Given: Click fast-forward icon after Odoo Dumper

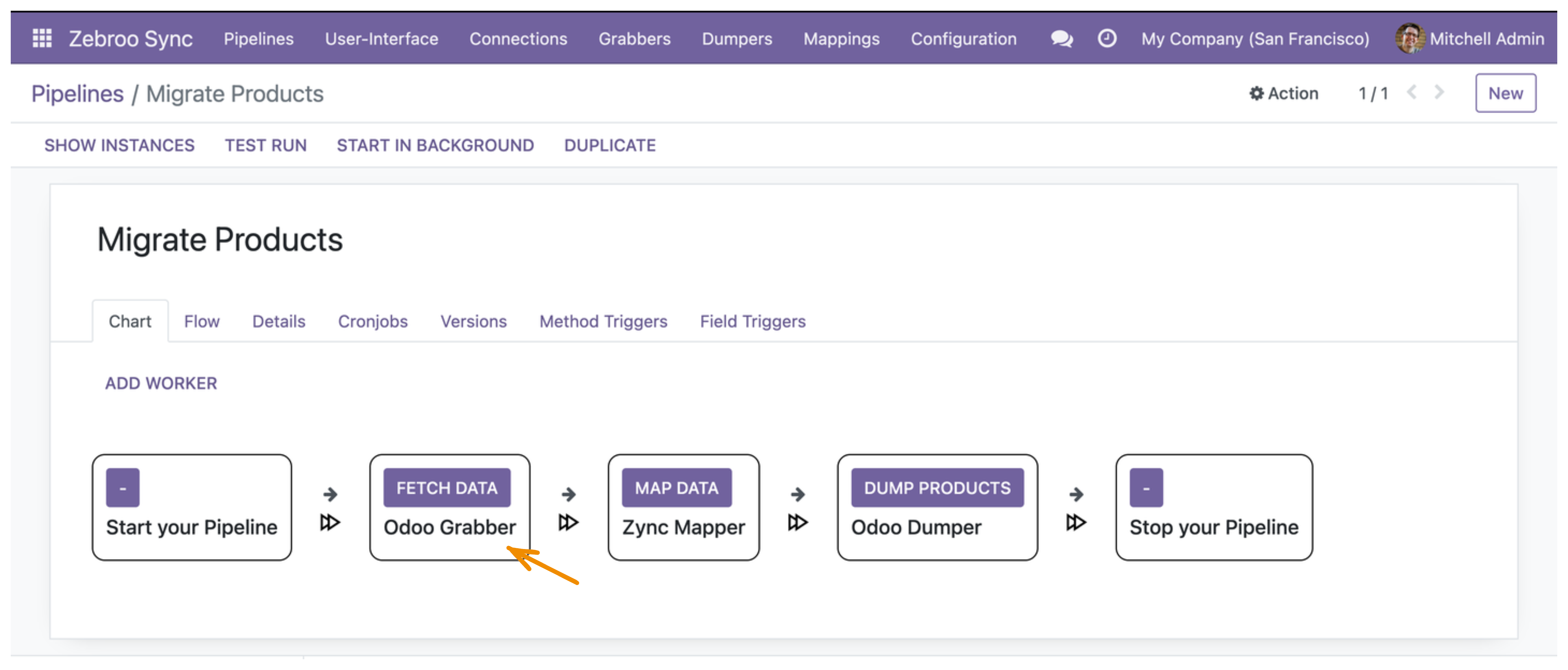Looking at the screenshot, I should click(1075, 522).
